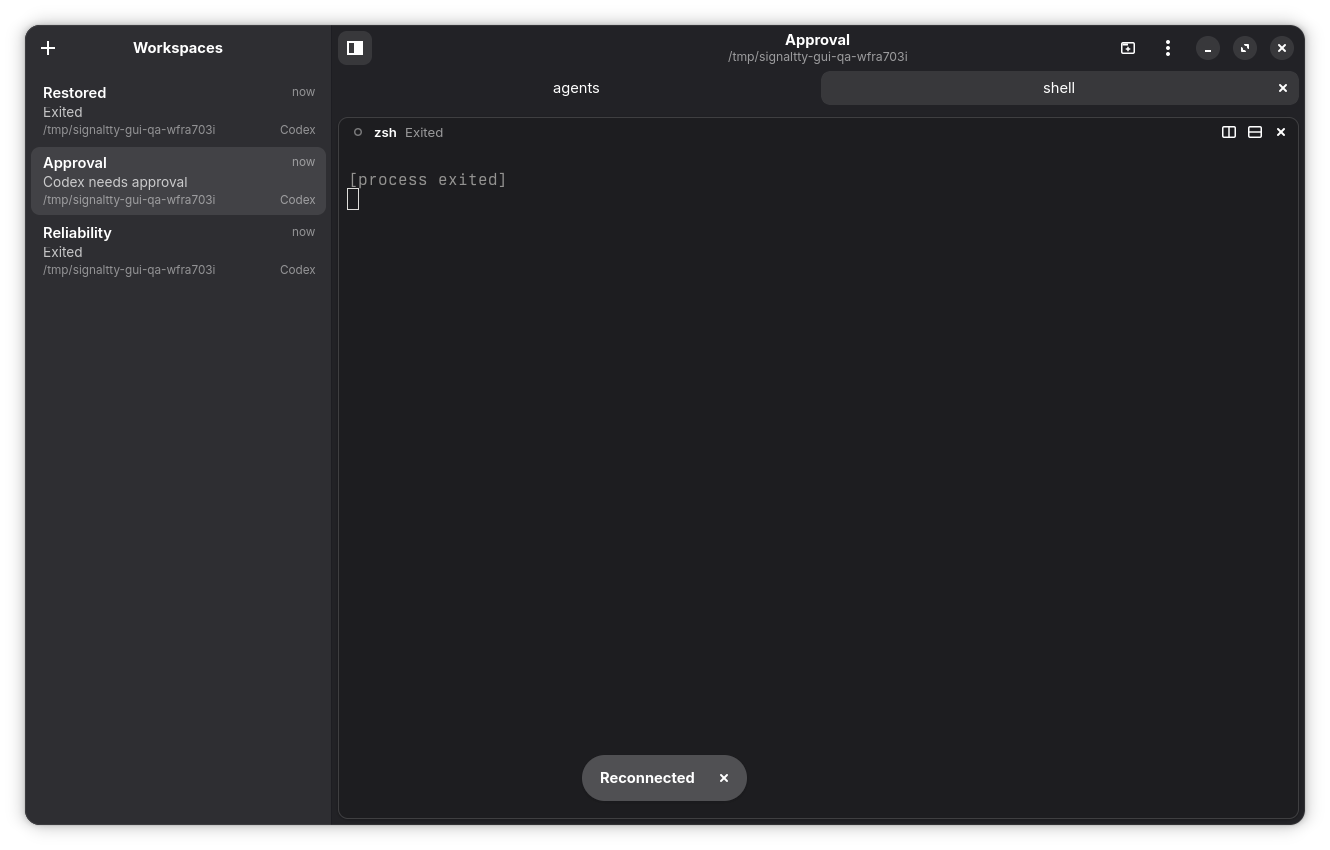Switch to the agents tab
Image resolution: width=1330 pixels, height=850 pixels.
pos(576,88)
